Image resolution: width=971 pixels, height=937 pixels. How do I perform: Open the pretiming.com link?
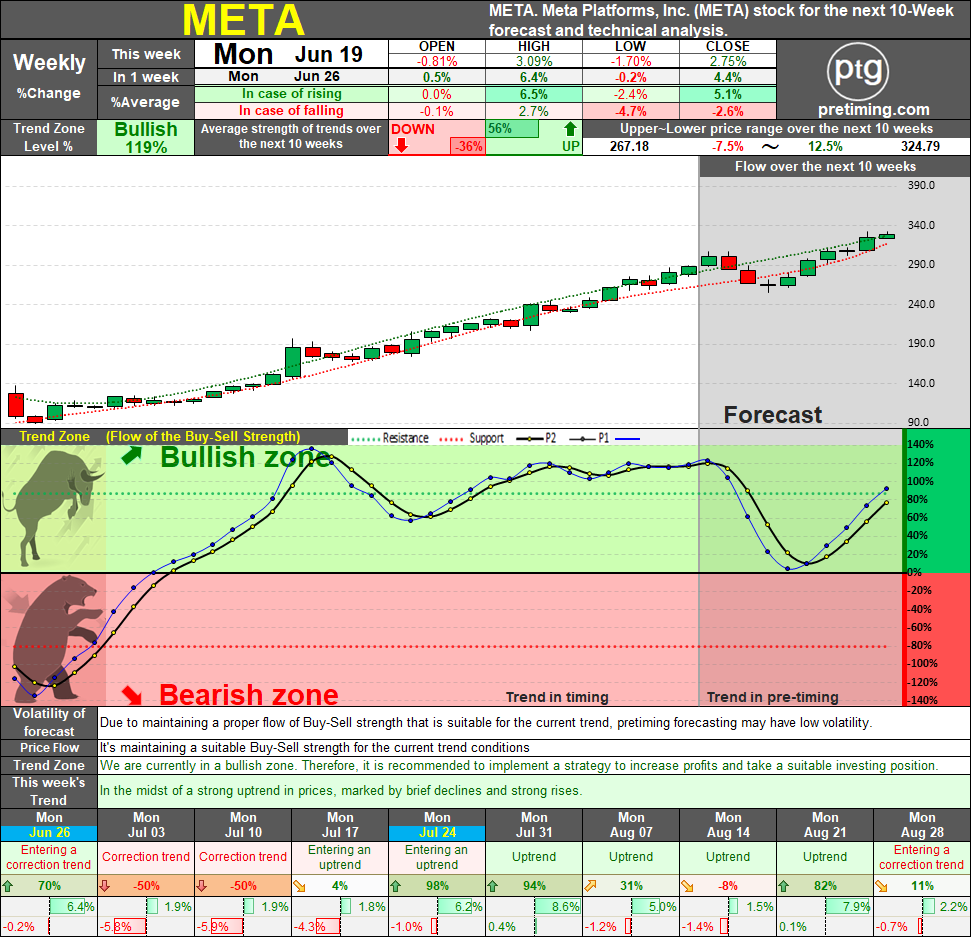tap(874, 110)
